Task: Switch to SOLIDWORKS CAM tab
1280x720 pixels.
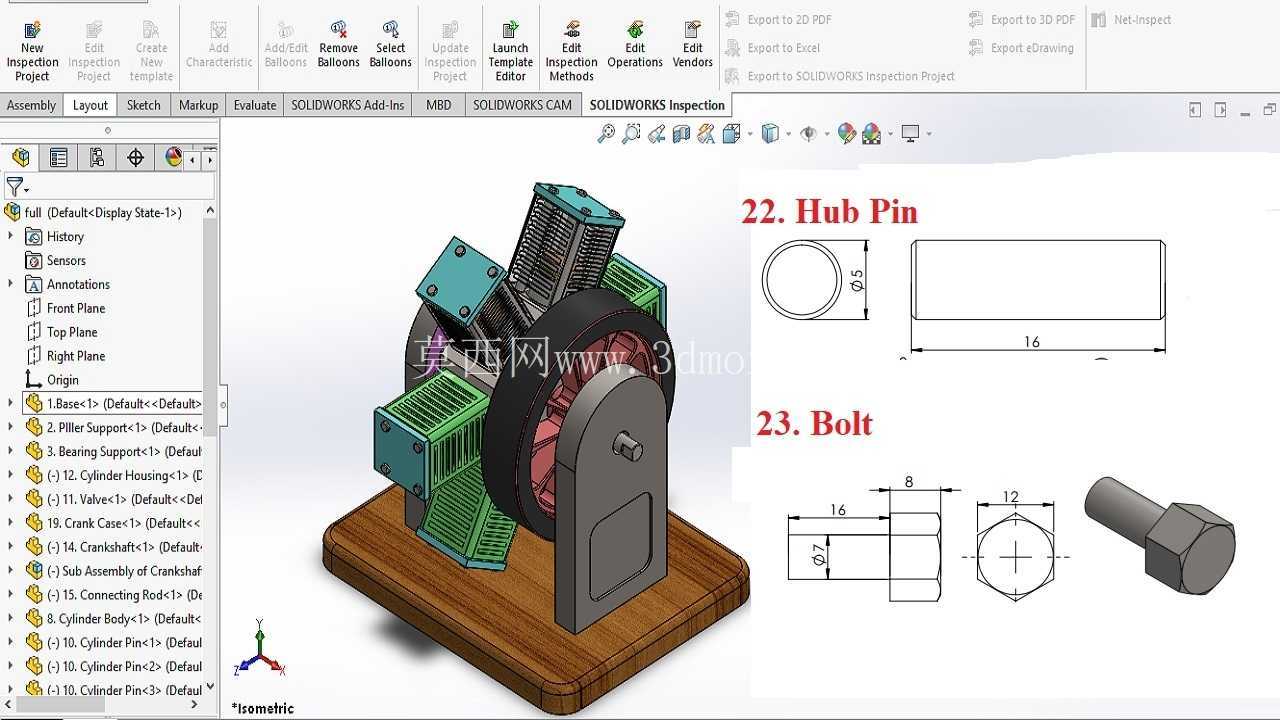Action: 522,105
